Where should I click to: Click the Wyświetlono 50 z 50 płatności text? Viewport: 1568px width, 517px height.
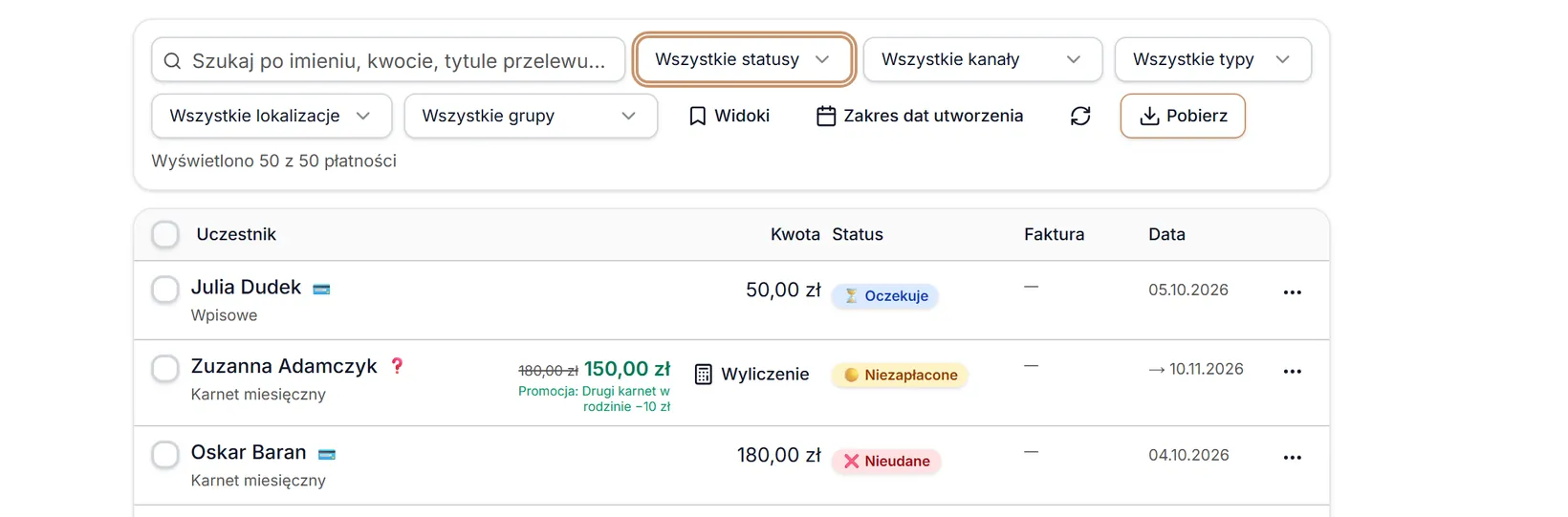273,161
